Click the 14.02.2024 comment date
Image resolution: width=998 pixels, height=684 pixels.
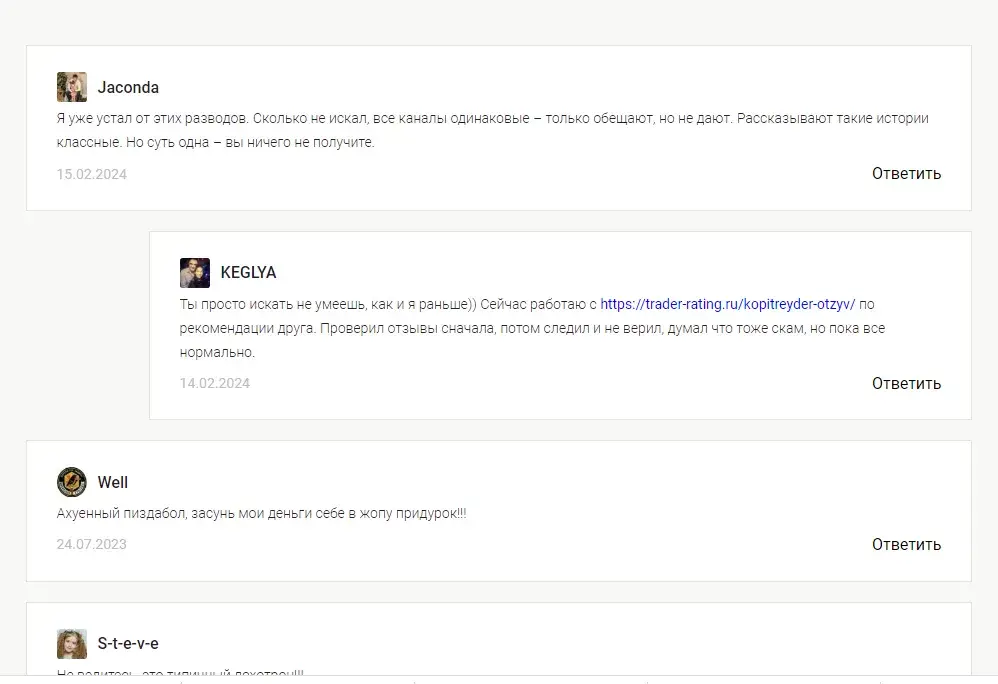point(214,384)
